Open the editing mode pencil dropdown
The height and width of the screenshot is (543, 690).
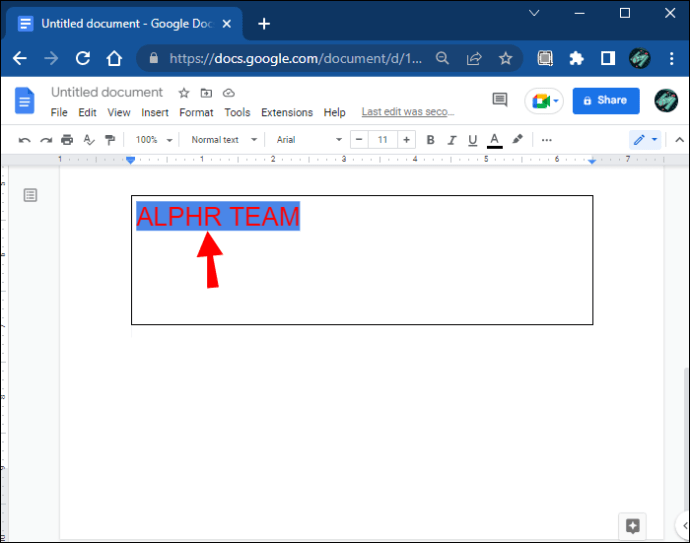pos(645,140)
